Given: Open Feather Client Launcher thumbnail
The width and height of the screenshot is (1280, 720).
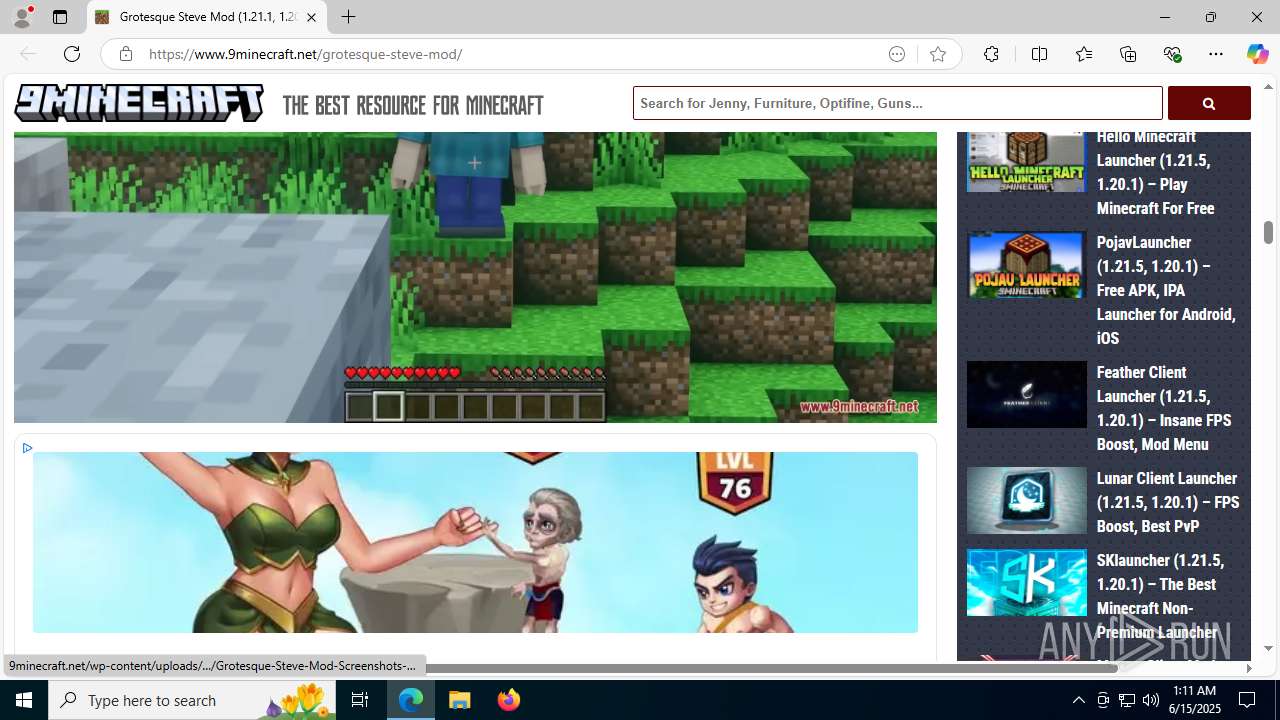Looking at the screenshot, I should [x=1026, y=394].
